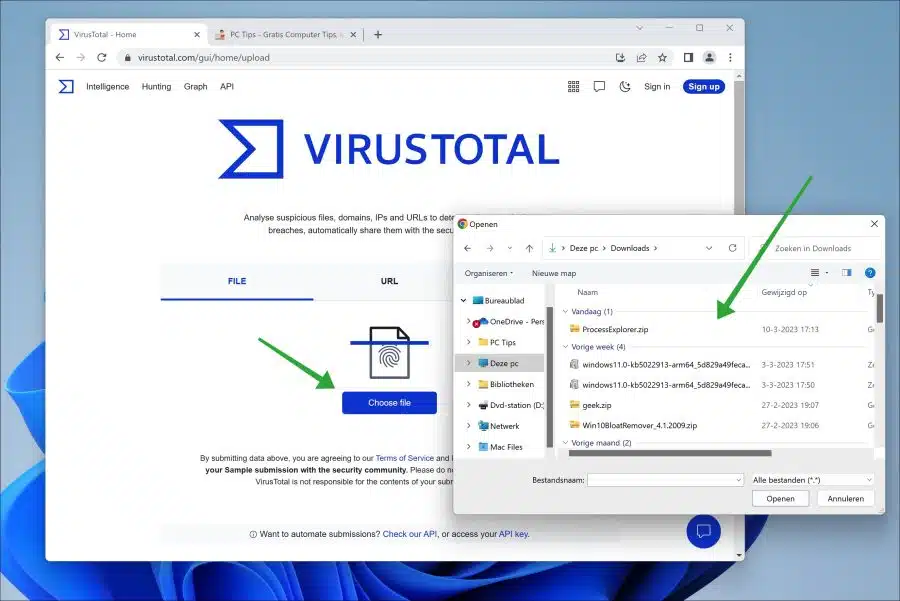Click the VirusTotal sigma logo in navbar
The image size is (900, 601).
click(x=66, y=87)
